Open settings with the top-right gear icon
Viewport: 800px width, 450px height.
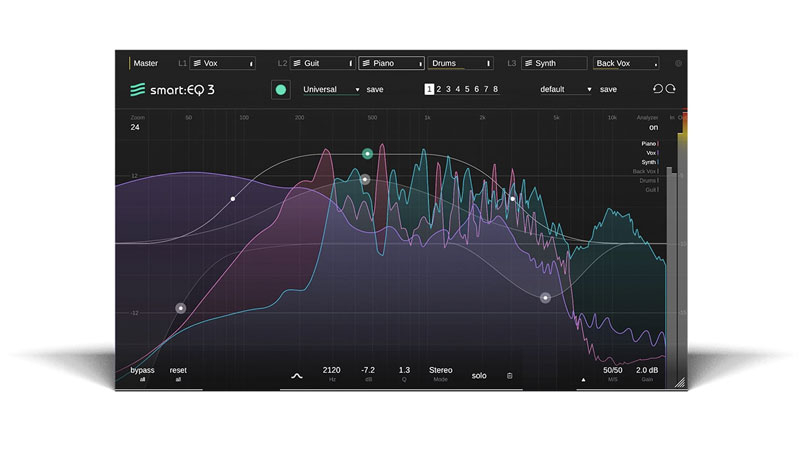tap(678, 63)
